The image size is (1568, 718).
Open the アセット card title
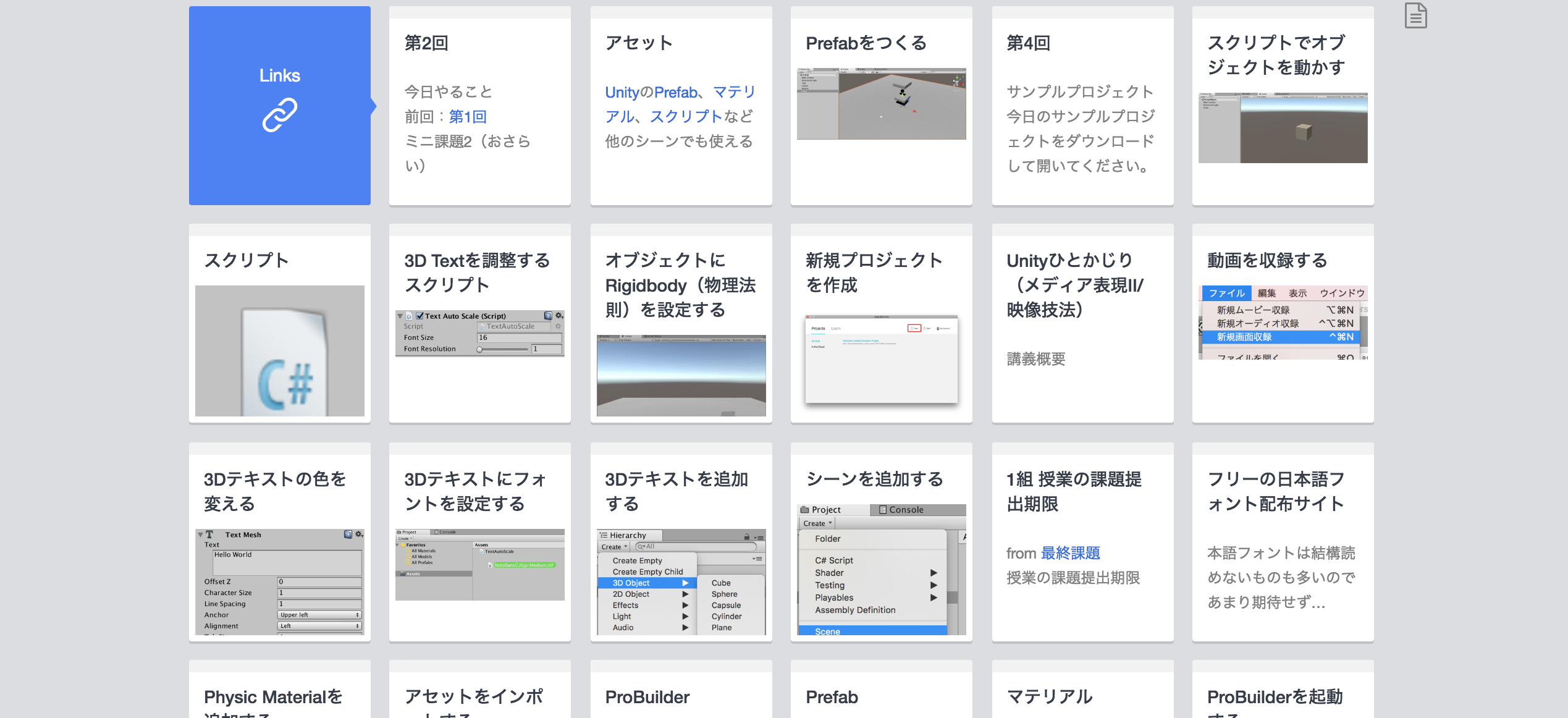click(639, 43)
